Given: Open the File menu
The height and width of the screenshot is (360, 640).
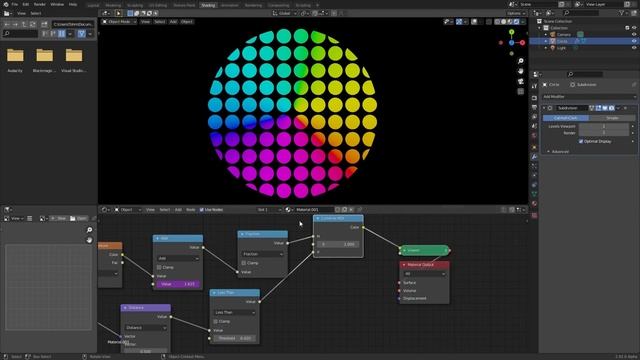Looking at the screenshot, I should [15, 4].
